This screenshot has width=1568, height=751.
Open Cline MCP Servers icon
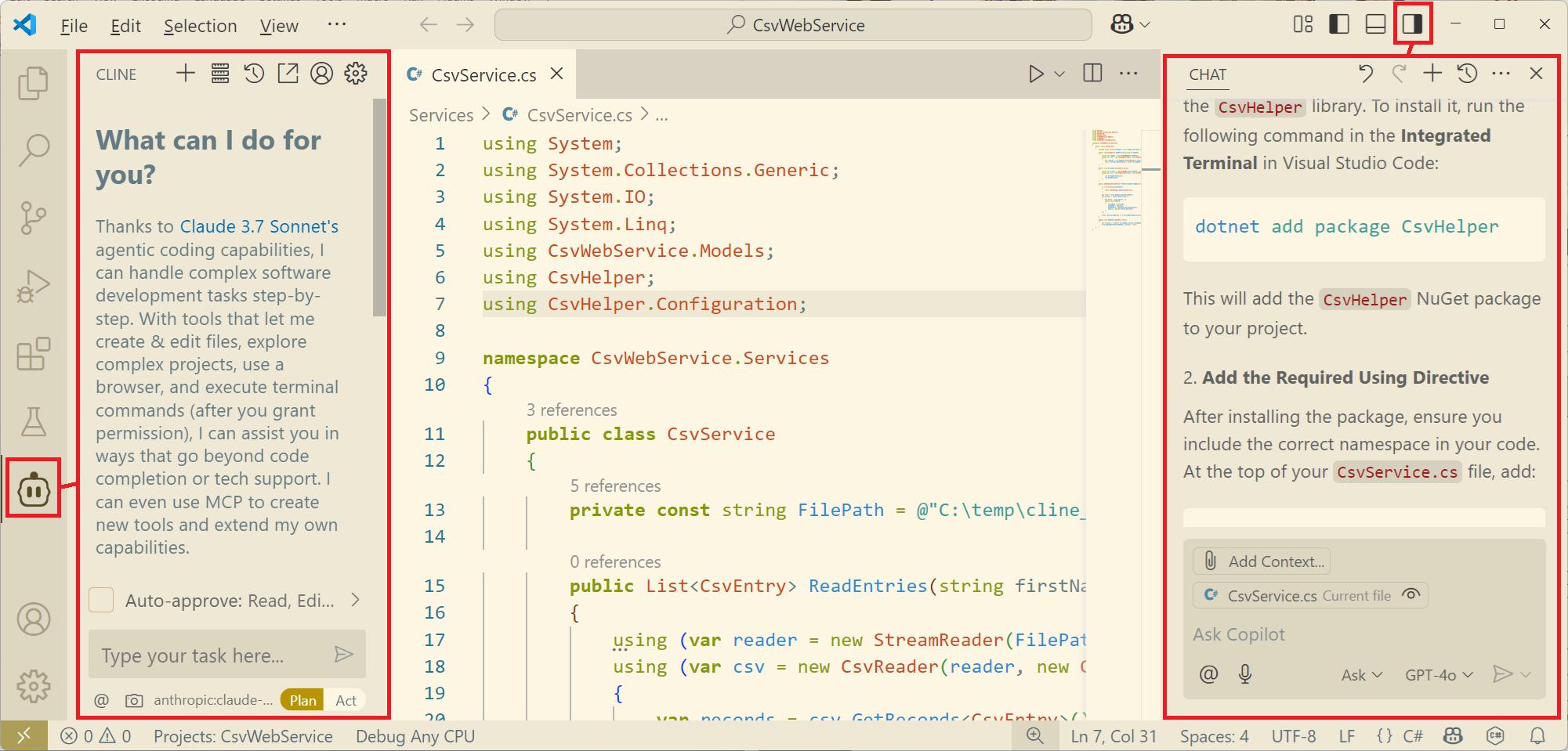pos(220,74)
